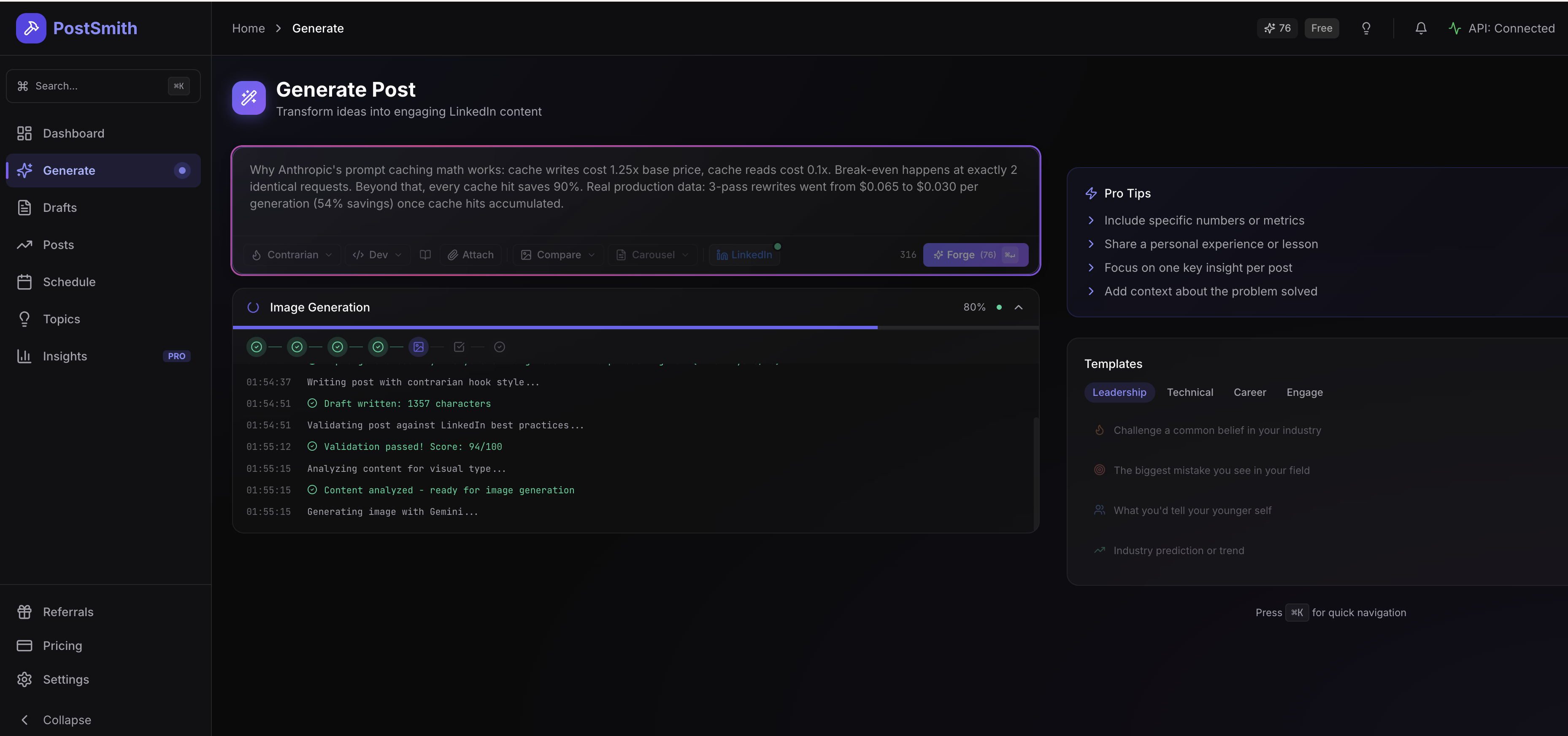Click the notifications bell icon
The width and height of the screenshot is (1568, 736).
tap(1421, 29)
